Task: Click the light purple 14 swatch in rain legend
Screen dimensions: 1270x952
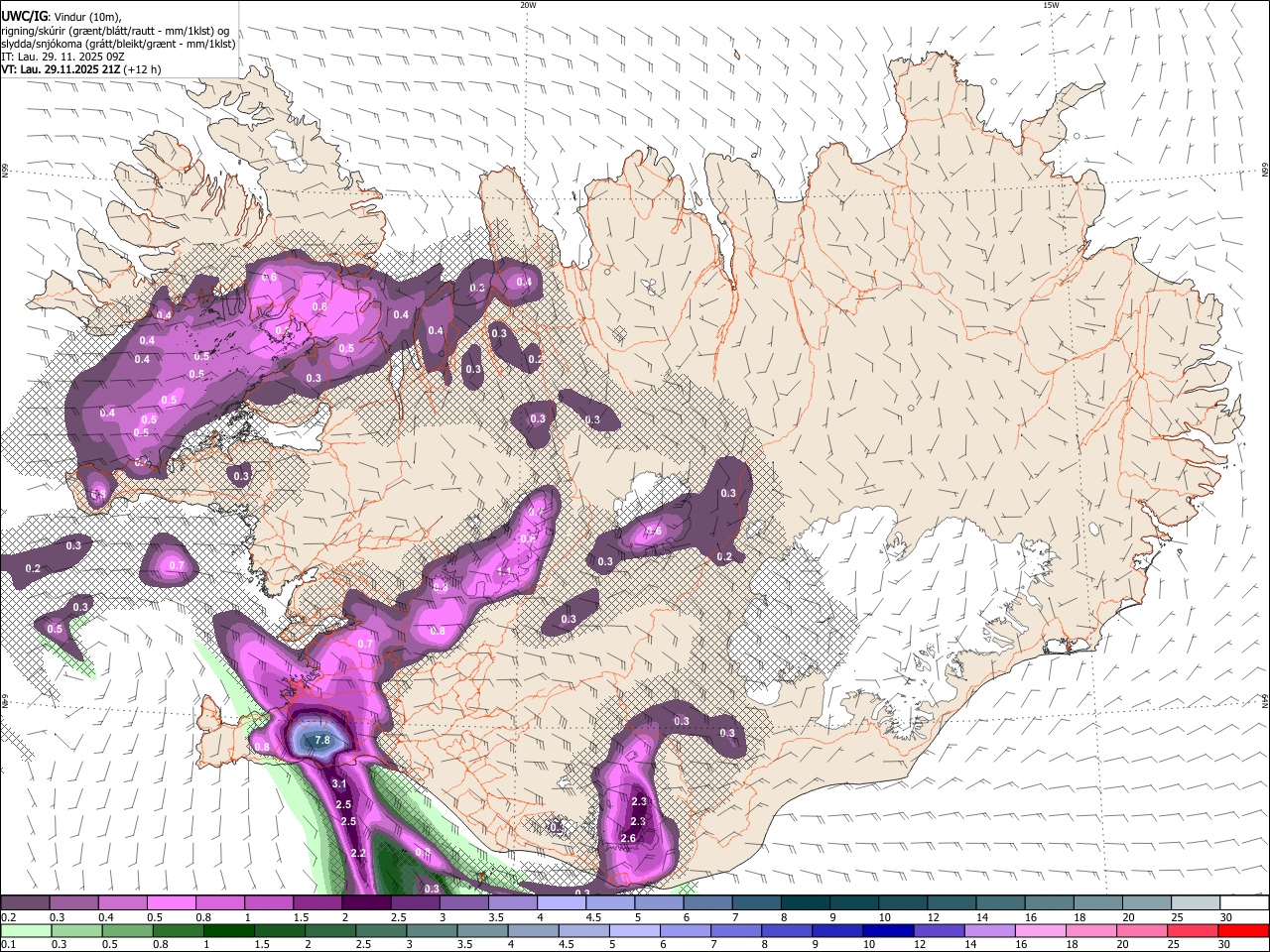Action: click(x=989, y=930)
